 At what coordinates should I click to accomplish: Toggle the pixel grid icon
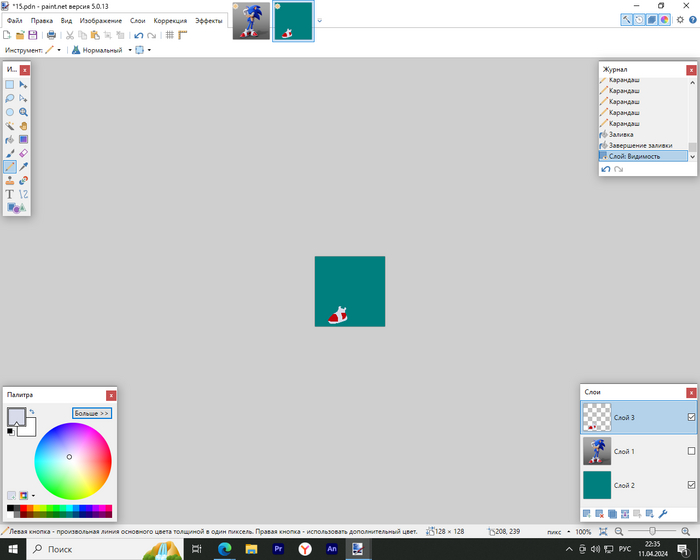[x=169, y=35]
